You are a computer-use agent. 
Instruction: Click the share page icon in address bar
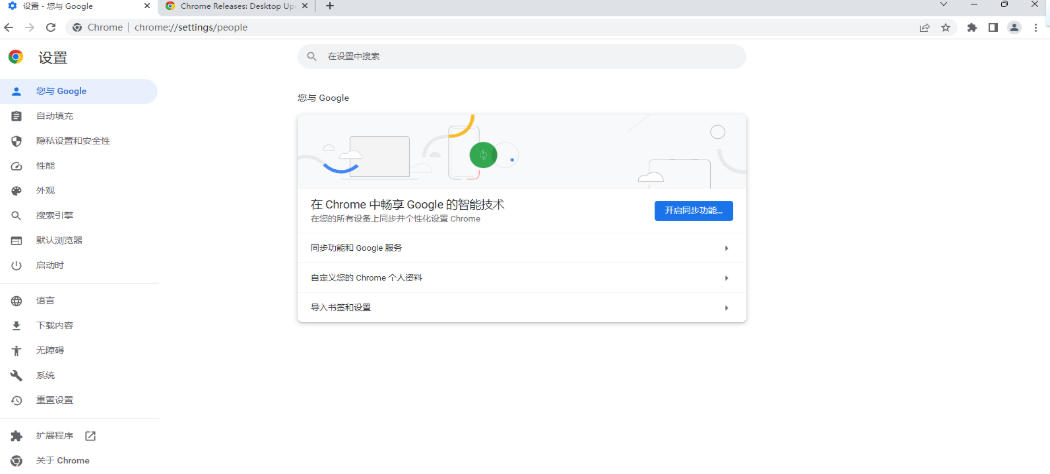(924, 27)
